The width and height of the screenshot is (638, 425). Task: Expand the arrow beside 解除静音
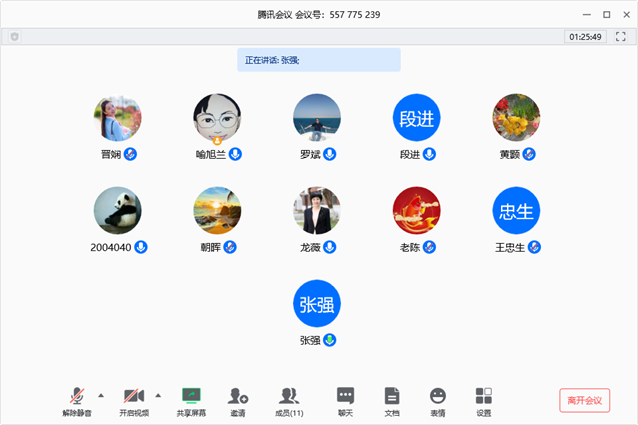point(100,394)
